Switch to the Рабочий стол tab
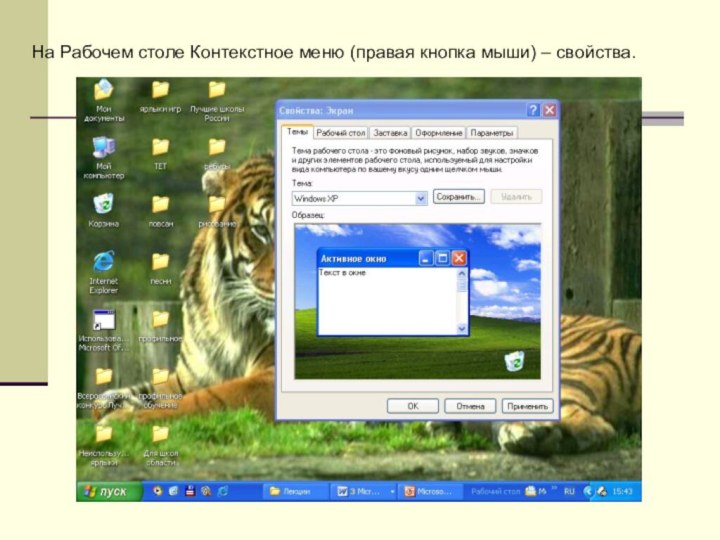720x540 pixels. click(x=341, y=133)
